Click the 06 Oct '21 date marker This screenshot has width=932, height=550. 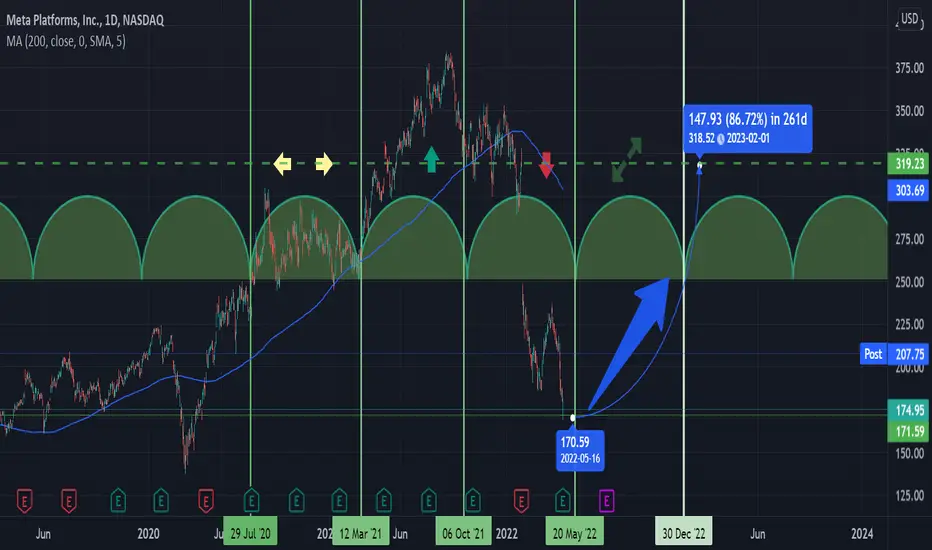point(463,533)
